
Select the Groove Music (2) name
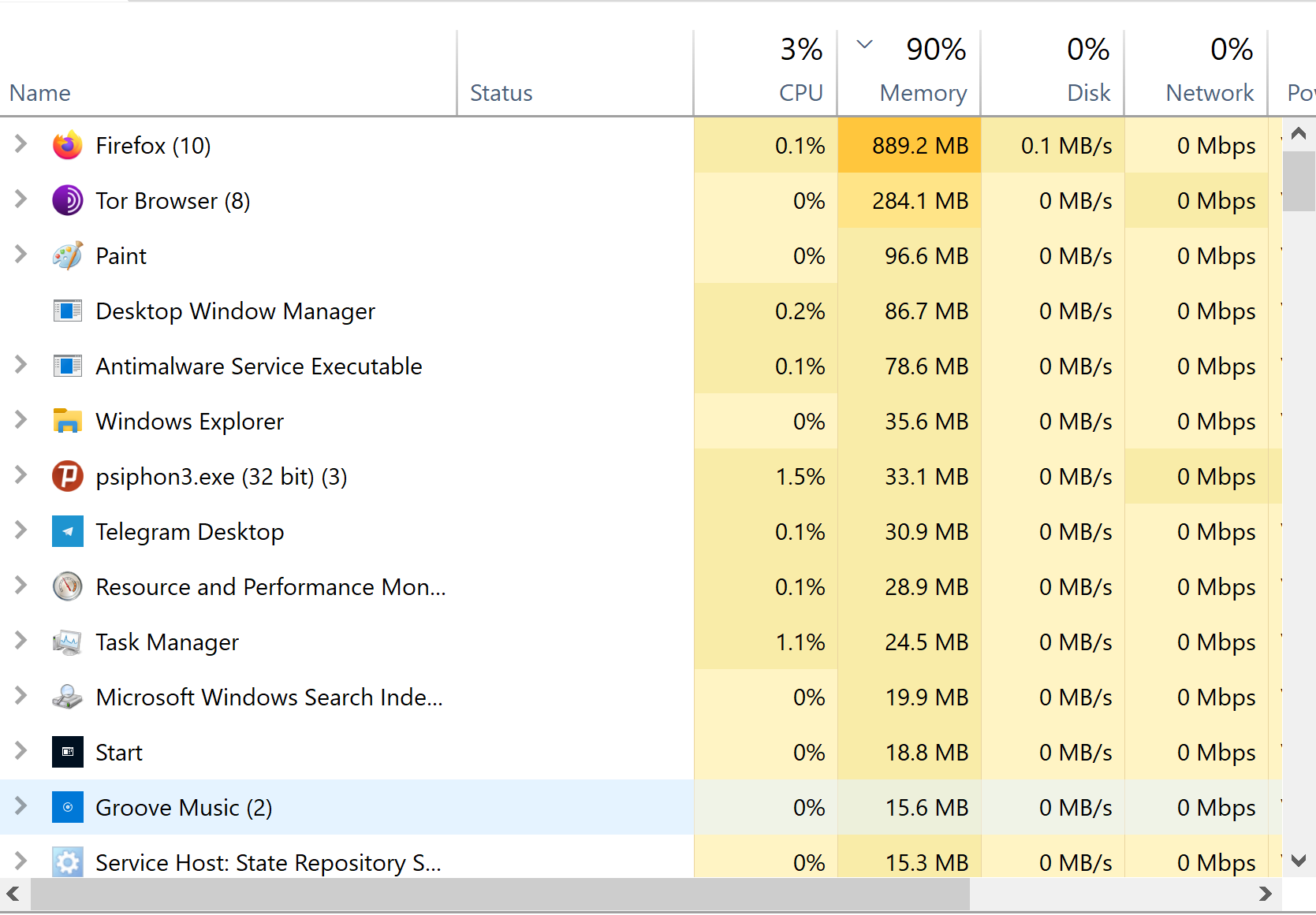point(184,808)
